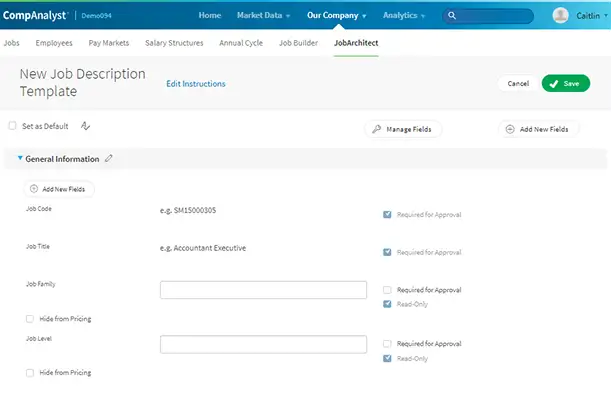Click the Job Family input field

(263, 290)
